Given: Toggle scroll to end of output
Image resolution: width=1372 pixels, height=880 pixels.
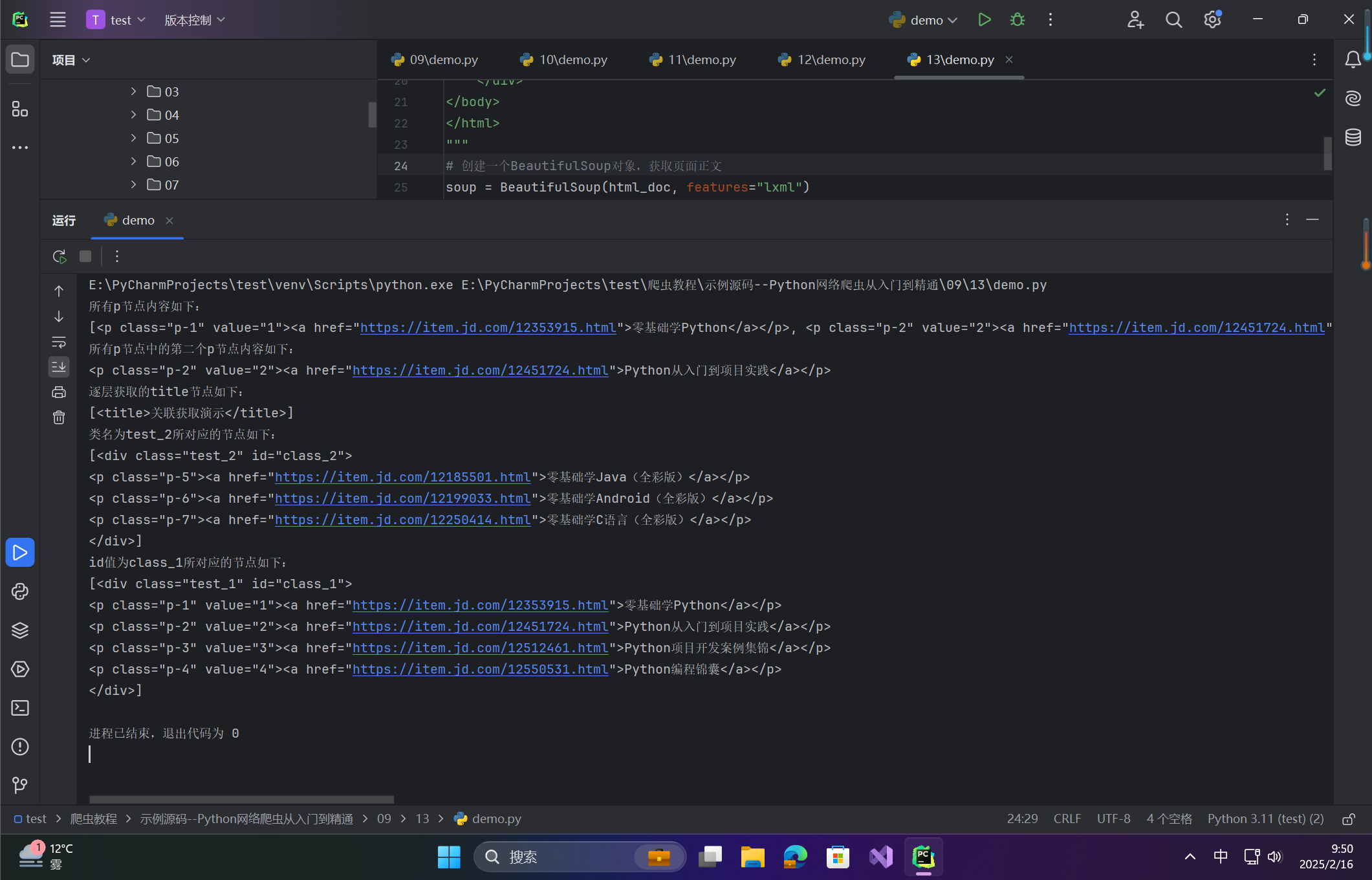Looking at the screenshot, I should [x=59, y=367].
